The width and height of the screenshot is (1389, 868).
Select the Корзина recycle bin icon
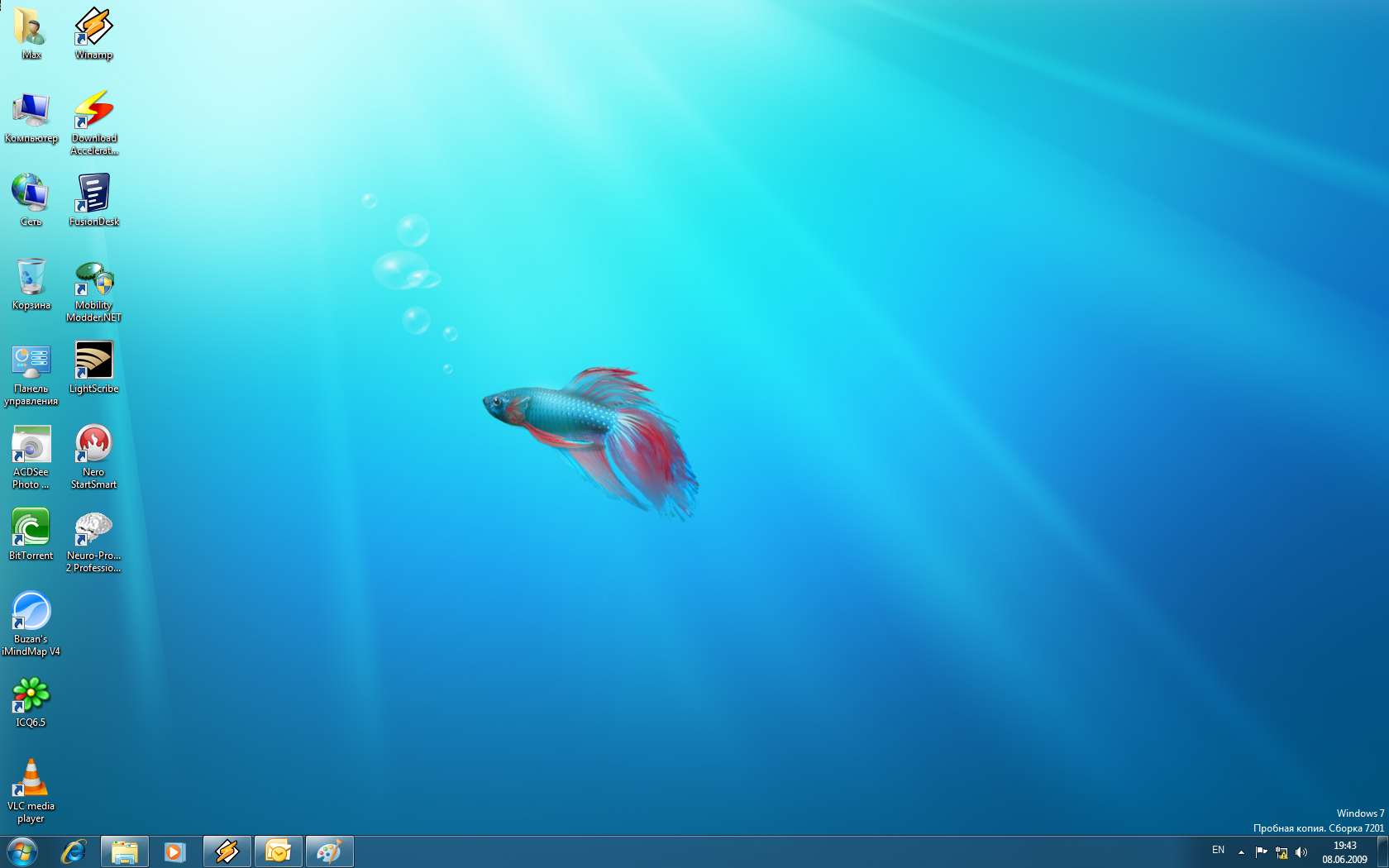tap(31, 284)
